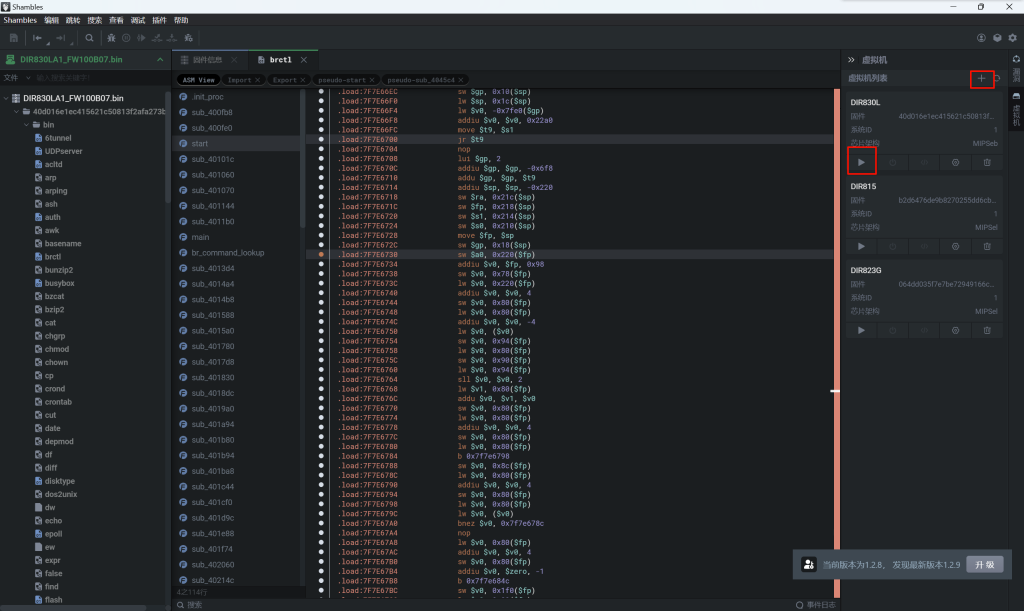1024x611 pixels.
Task: Open the global settings gear at top right
Action: pos(1012,38)
